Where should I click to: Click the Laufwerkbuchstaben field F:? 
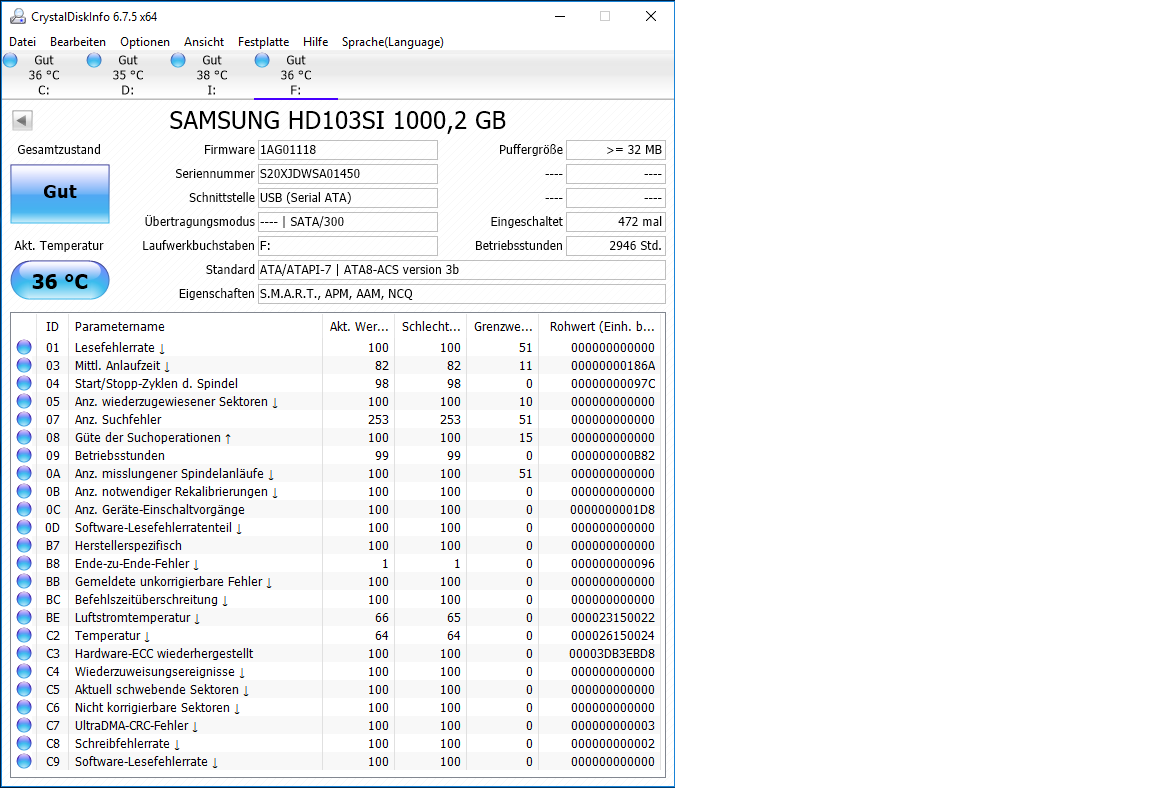tap(348, 246)
